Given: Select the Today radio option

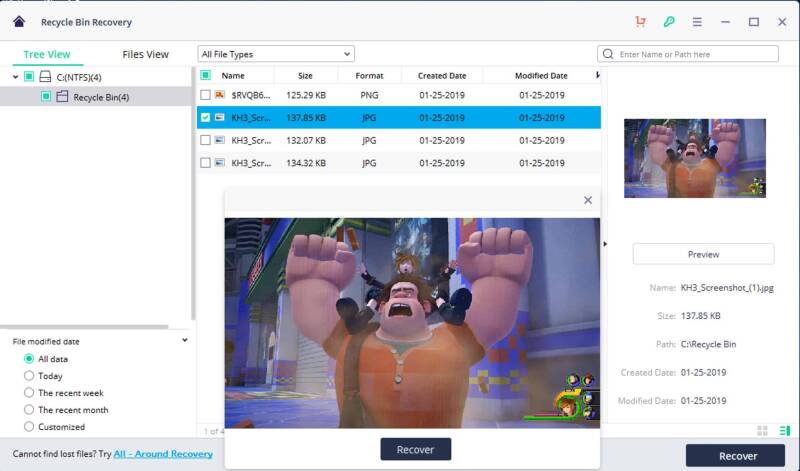Looking at the screenshot, I should (x=29, y=376).
